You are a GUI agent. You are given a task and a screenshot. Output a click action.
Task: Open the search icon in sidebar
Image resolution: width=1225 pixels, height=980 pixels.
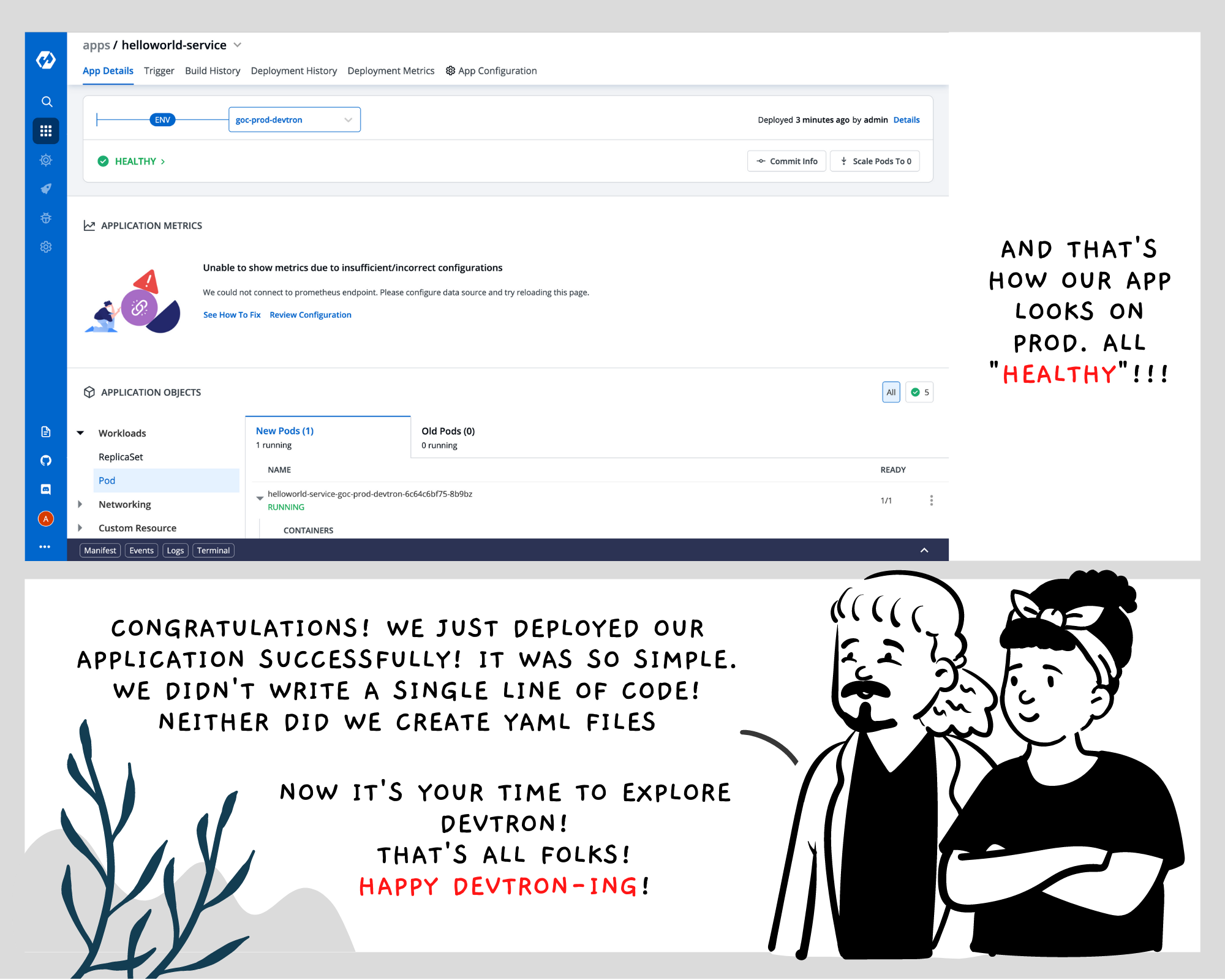coord(47,102)
